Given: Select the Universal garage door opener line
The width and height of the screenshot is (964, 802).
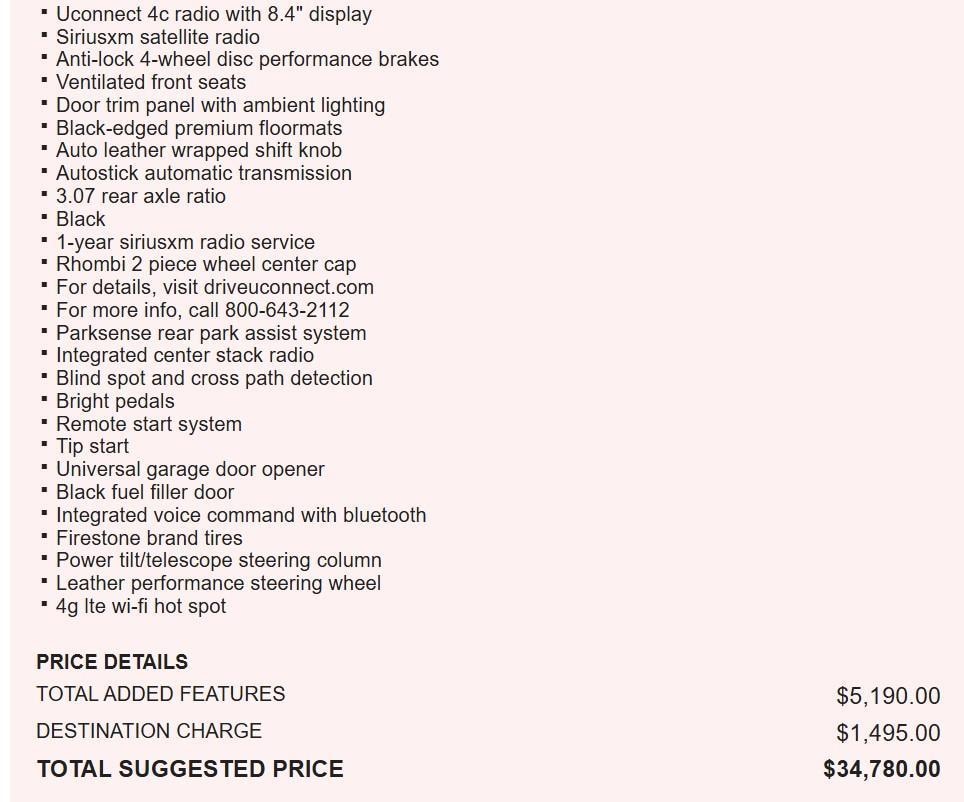Looking at the screenshot, I should pyautogui.click(x=190, y=469).
